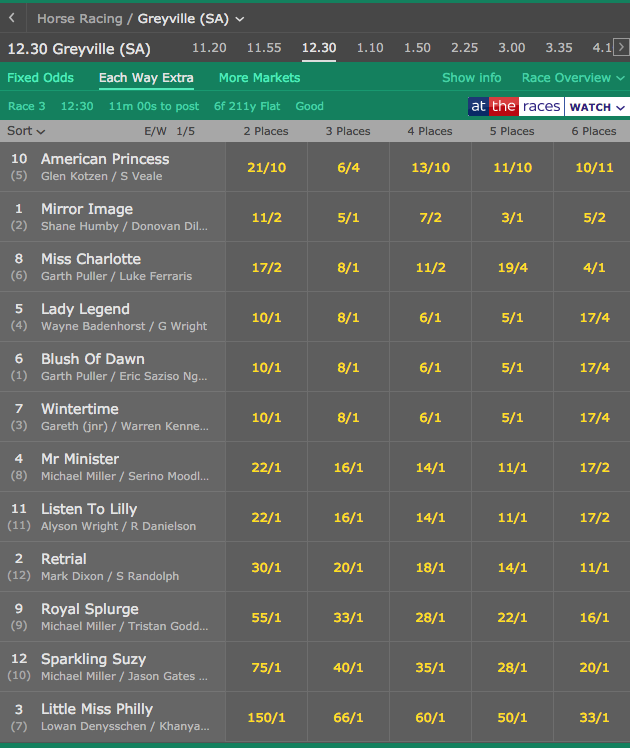Choose Miss Charlotte 5 Places odds 19/4
The height and width of the screenshot is (748, 630).
(512, 268)
